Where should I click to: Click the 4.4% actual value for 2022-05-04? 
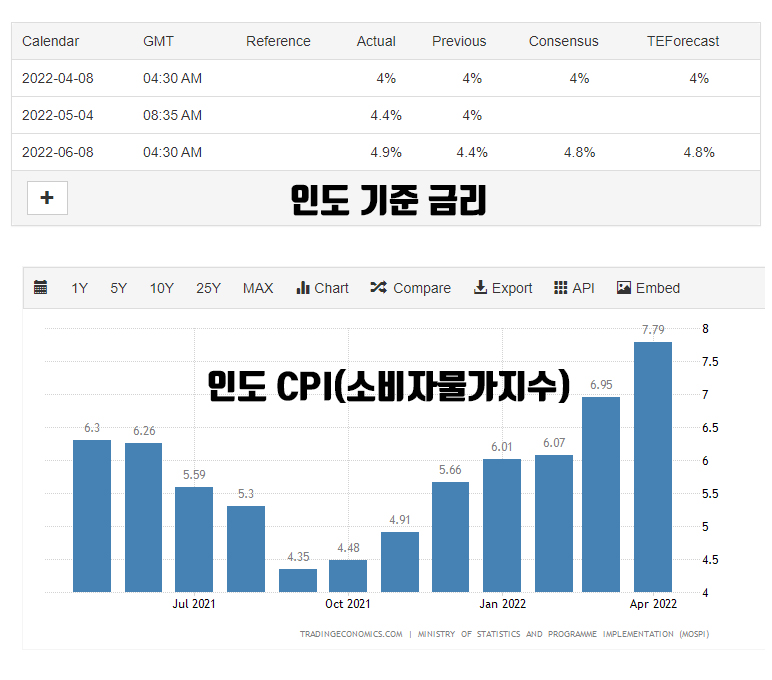(386, 115)
